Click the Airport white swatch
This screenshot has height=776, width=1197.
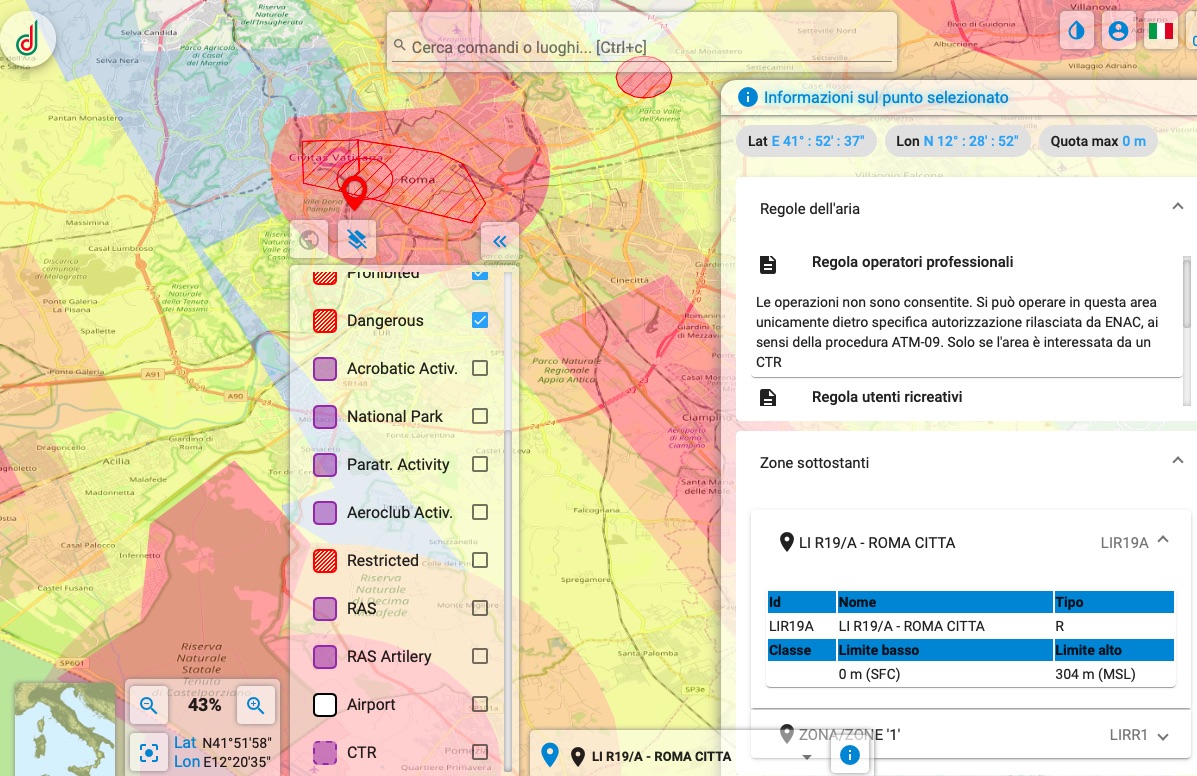(x=325, y=704)
